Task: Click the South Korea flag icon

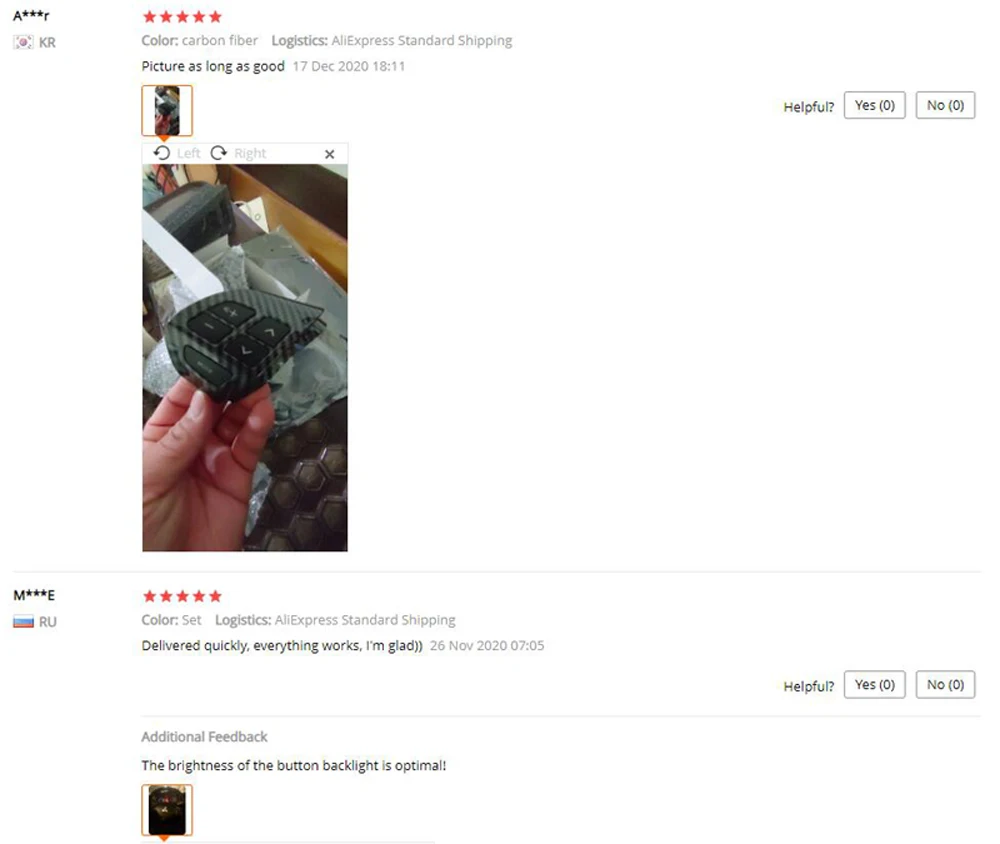Action: [x=24, y=43]
